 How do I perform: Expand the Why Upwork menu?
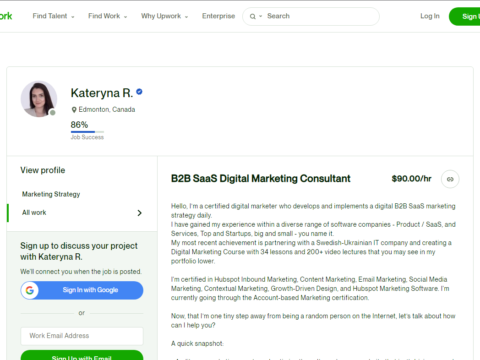[x=164, y=16]
